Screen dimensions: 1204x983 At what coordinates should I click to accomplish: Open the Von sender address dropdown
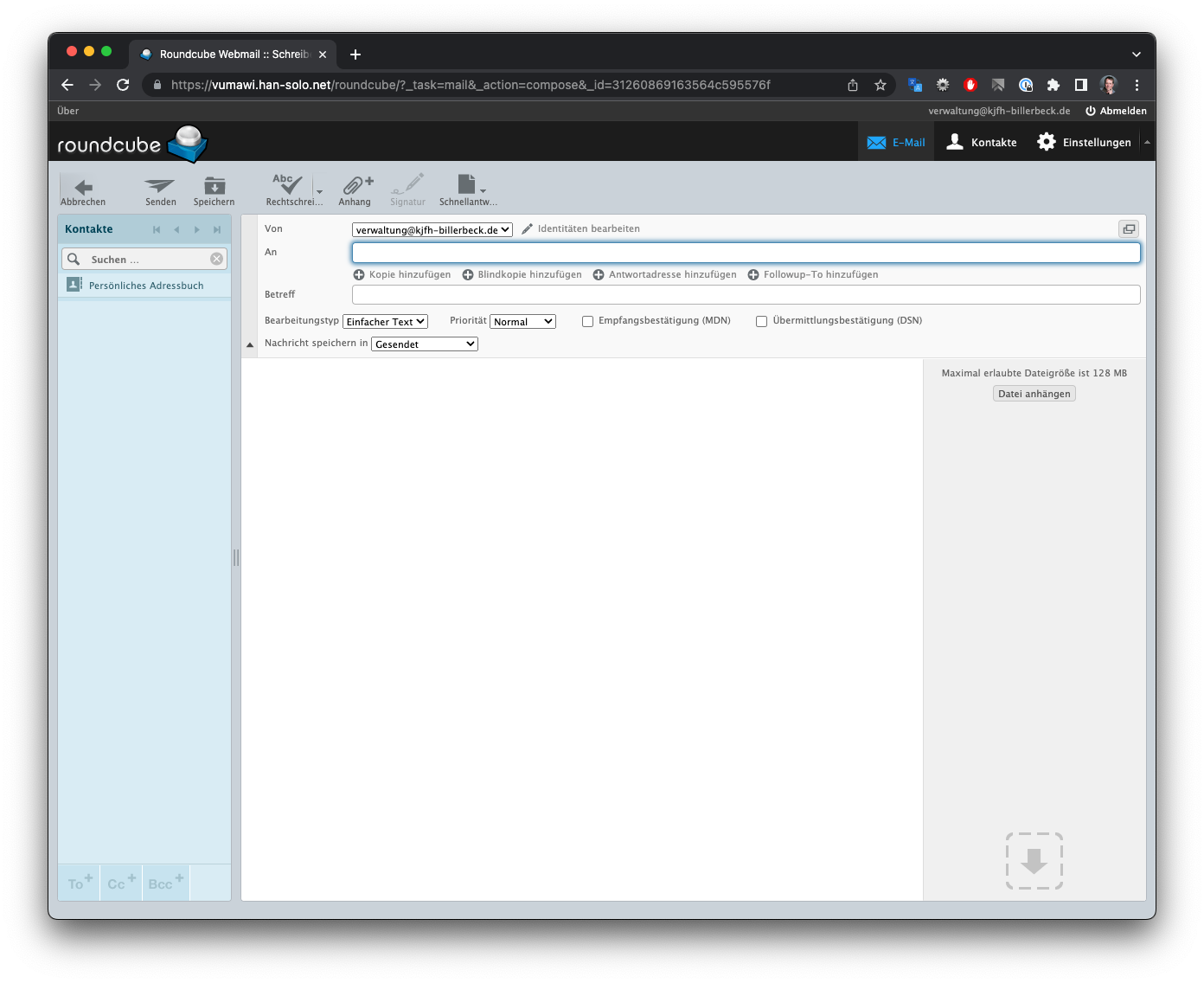pyautogui.click(x=432, y=230)
